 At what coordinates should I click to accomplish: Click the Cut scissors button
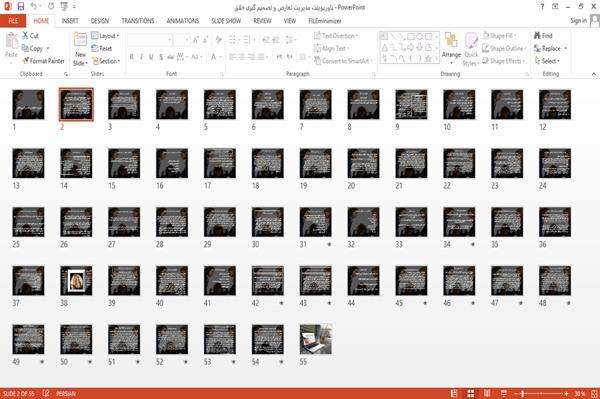click(30, 36)
